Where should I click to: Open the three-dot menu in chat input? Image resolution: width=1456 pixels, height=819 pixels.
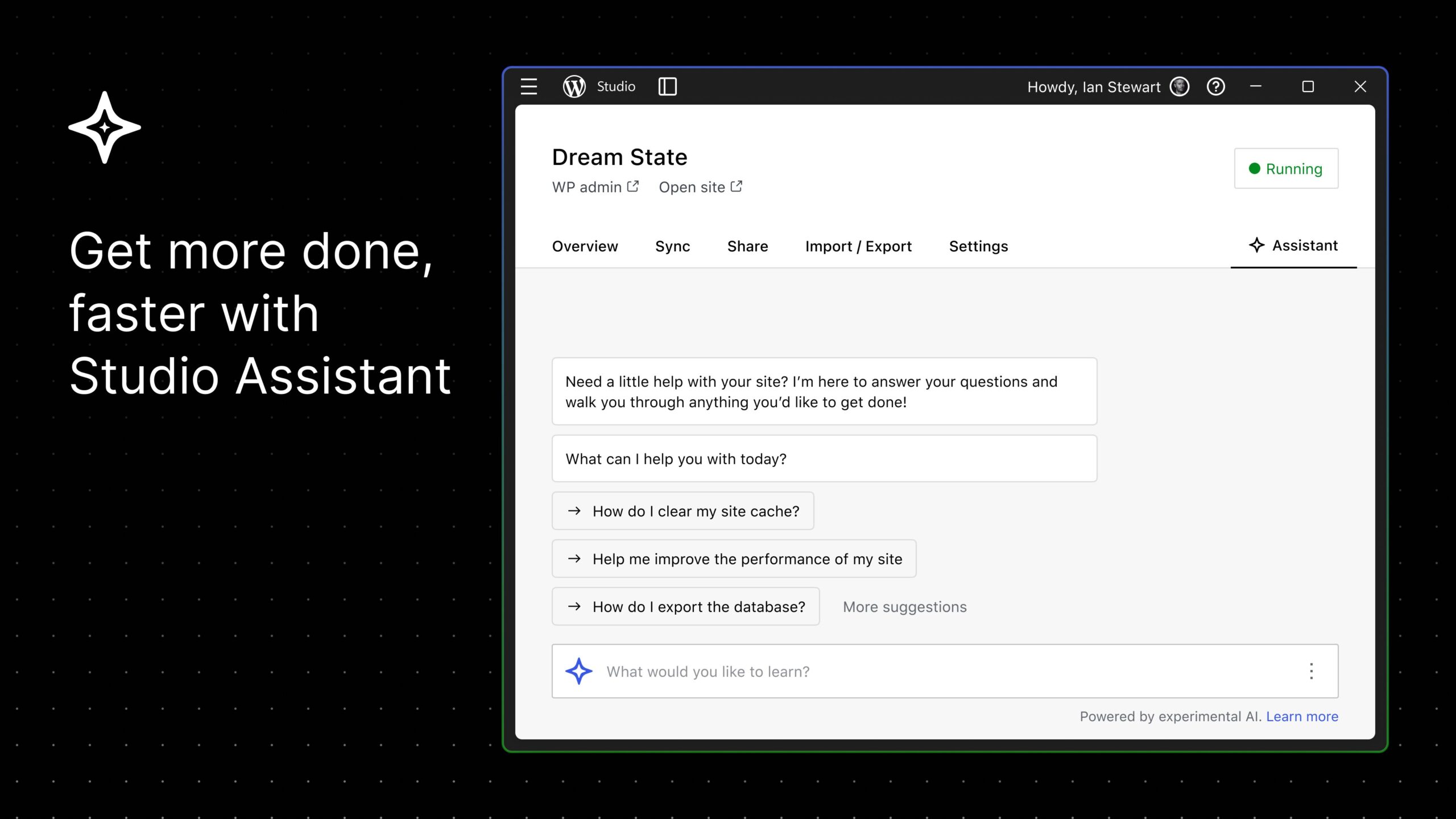(1312, 671)
